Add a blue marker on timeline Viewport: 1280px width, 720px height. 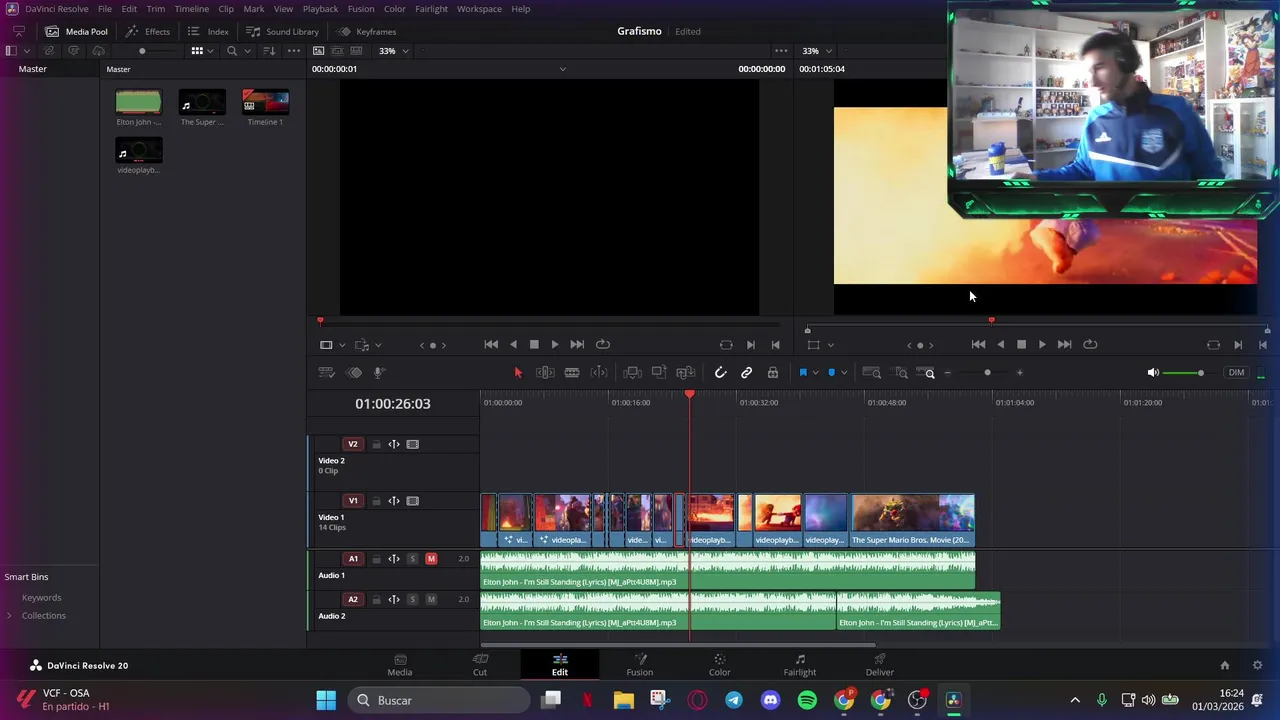[x=831, y=373]
